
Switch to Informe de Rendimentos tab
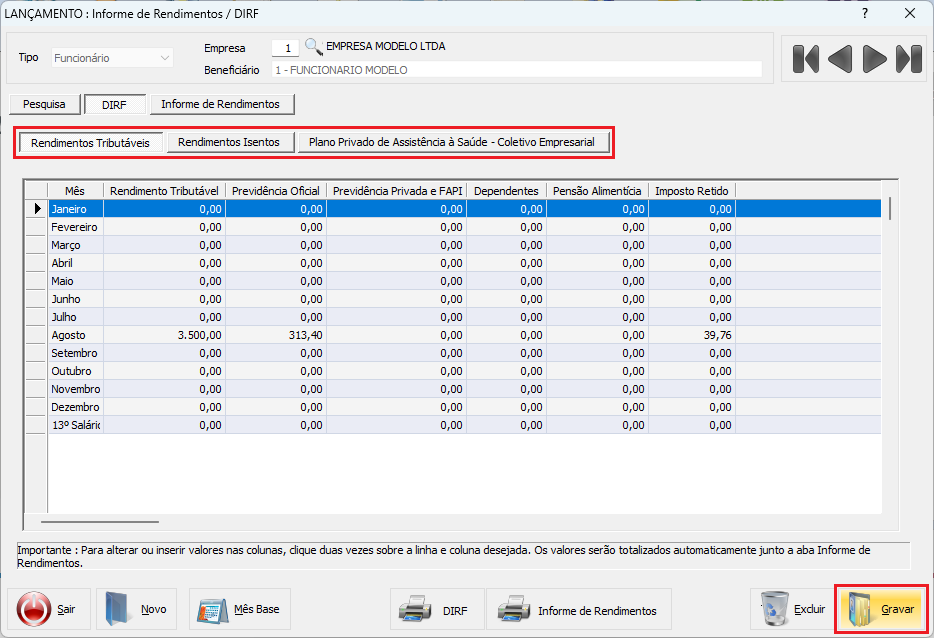coord(221,104)
